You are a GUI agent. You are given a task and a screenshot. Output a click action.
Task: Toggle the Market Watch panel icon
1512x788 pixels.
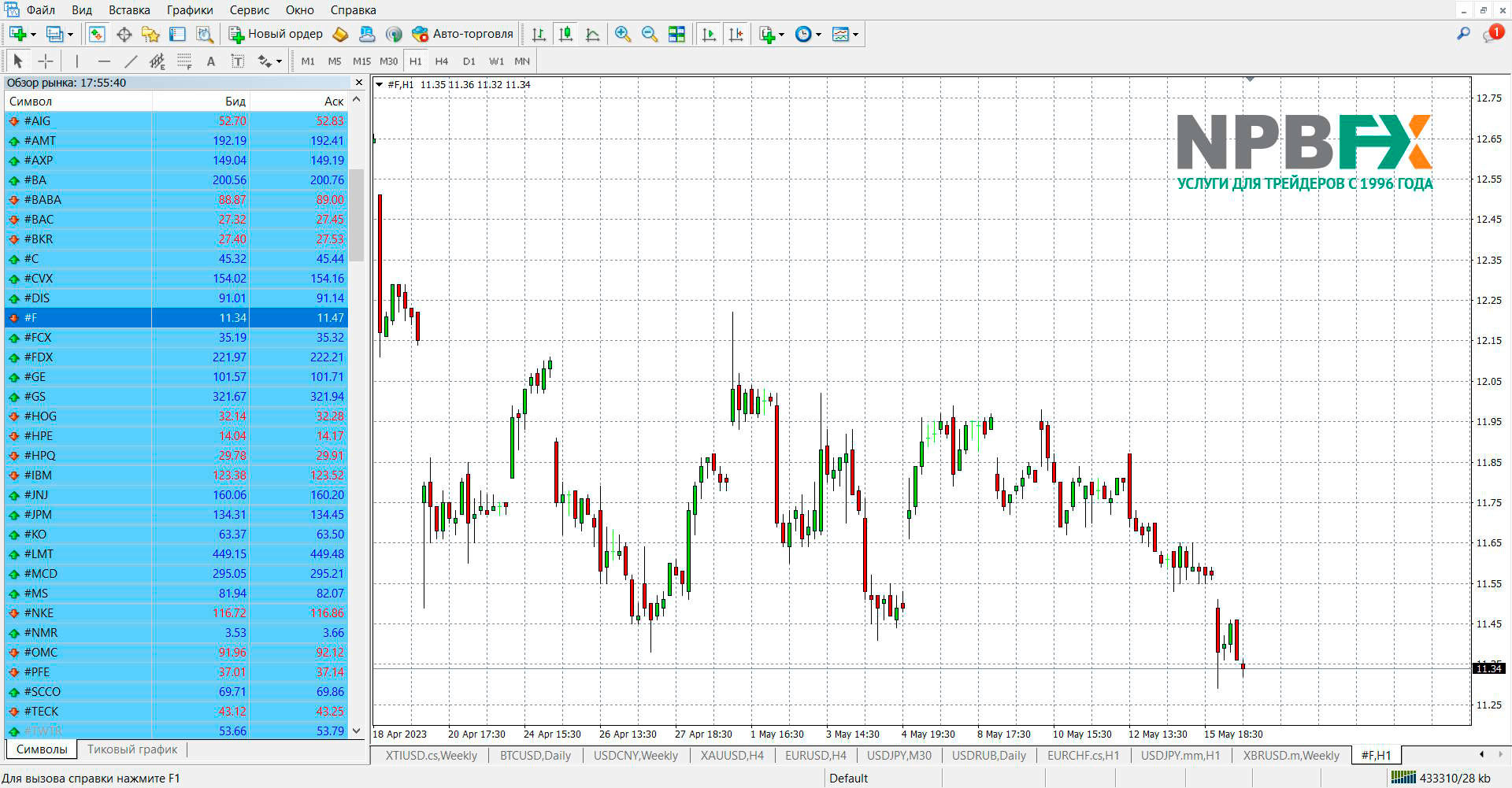pyautogui.click(x=97, y=34)
